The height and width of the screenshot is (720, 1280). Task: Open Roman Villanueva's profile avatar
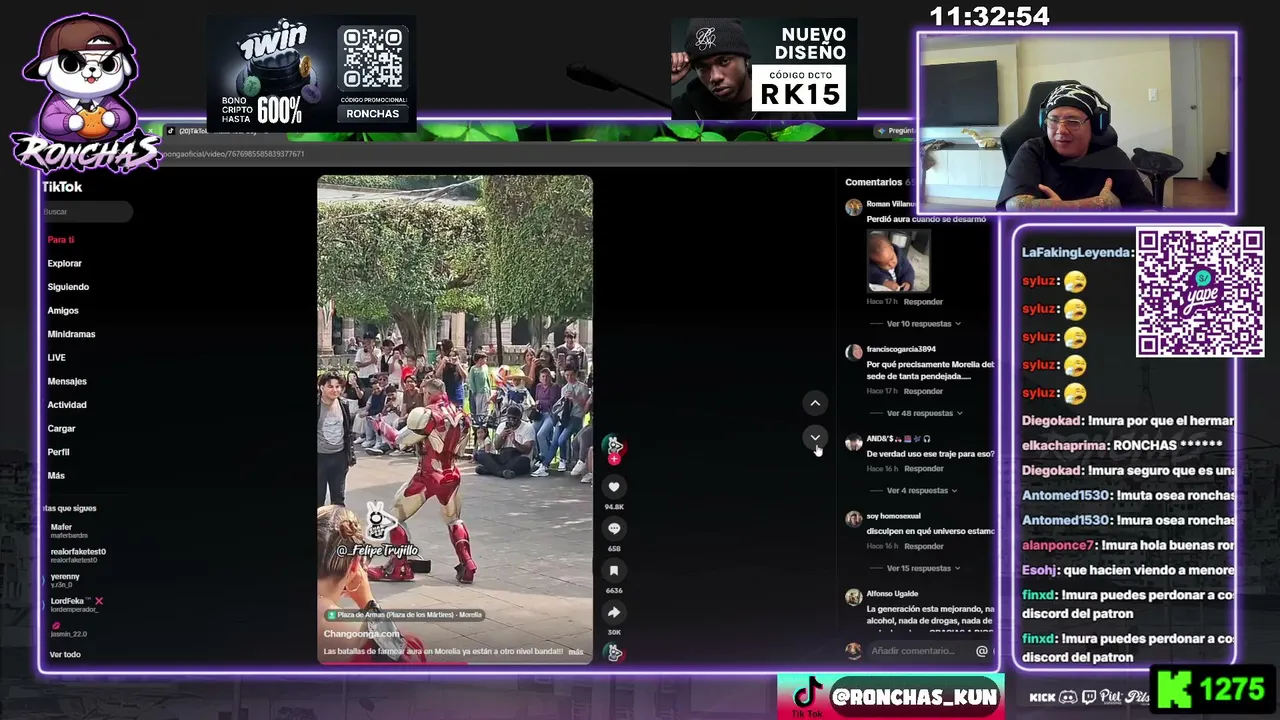[x=853, y=208]
